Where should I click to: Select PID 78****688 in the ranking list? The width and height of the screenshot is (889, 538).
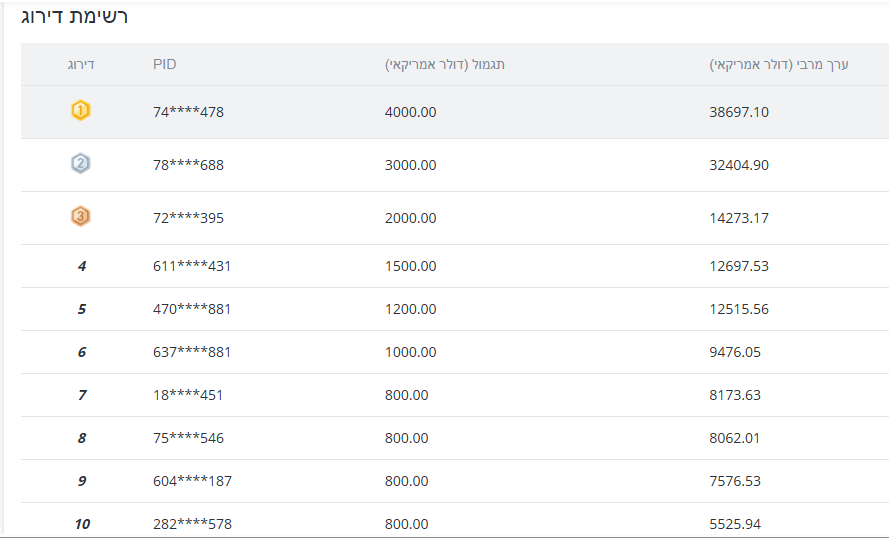coord(188,165)
